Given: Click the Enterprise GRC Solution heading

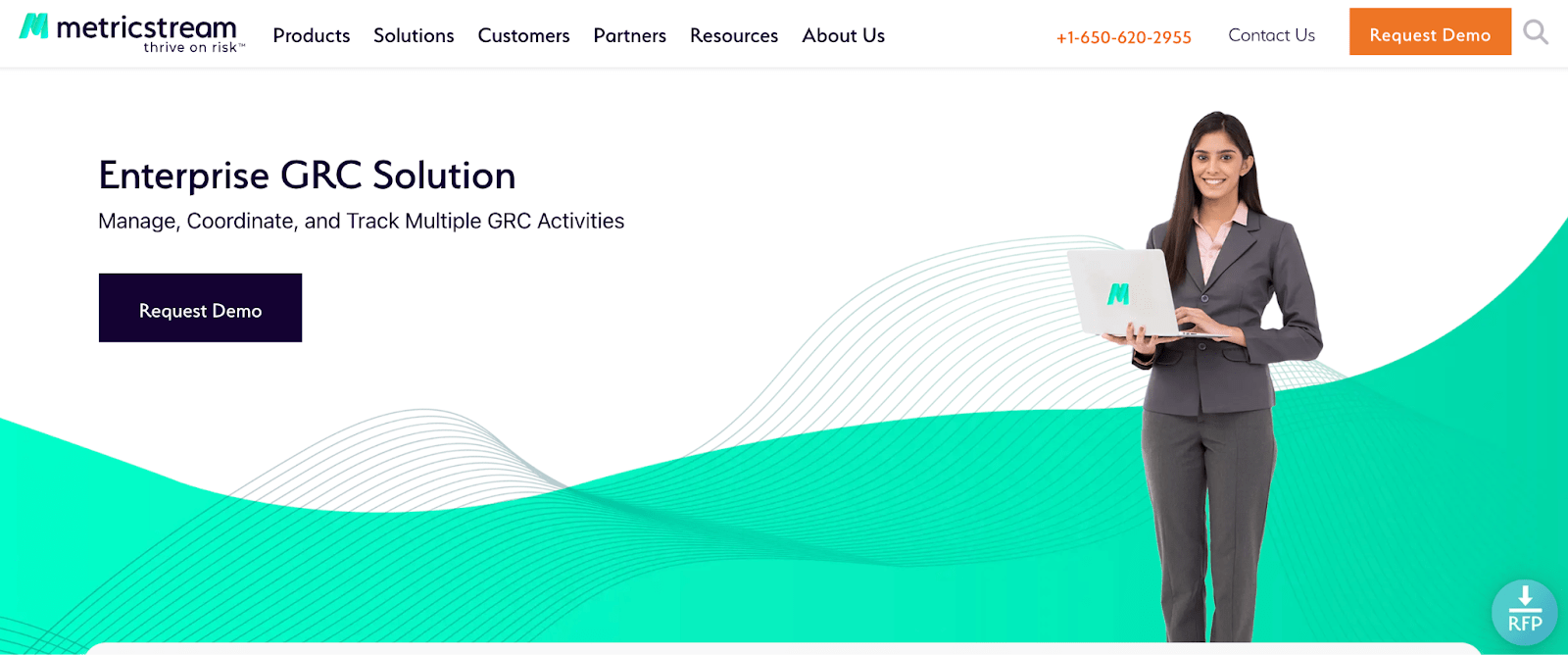Looking at the screenshot, I should 307,176.
